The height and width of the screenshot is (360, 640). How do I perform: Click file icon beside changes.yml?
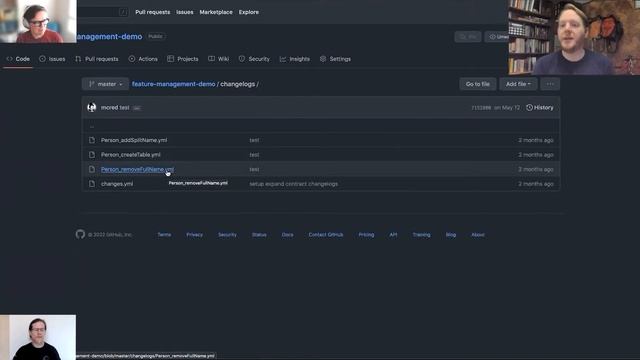(x=92, y=184)
